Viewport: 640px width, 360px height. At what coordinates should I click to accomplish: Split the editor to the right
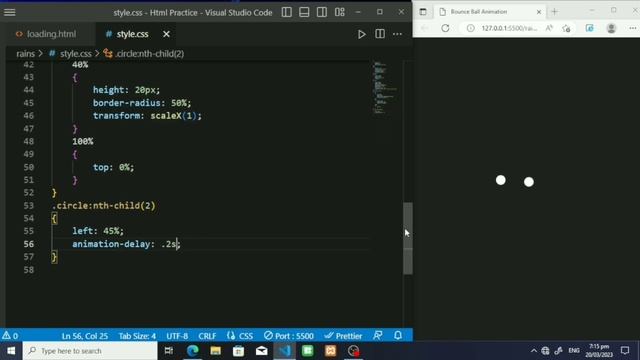pos(380,34)
